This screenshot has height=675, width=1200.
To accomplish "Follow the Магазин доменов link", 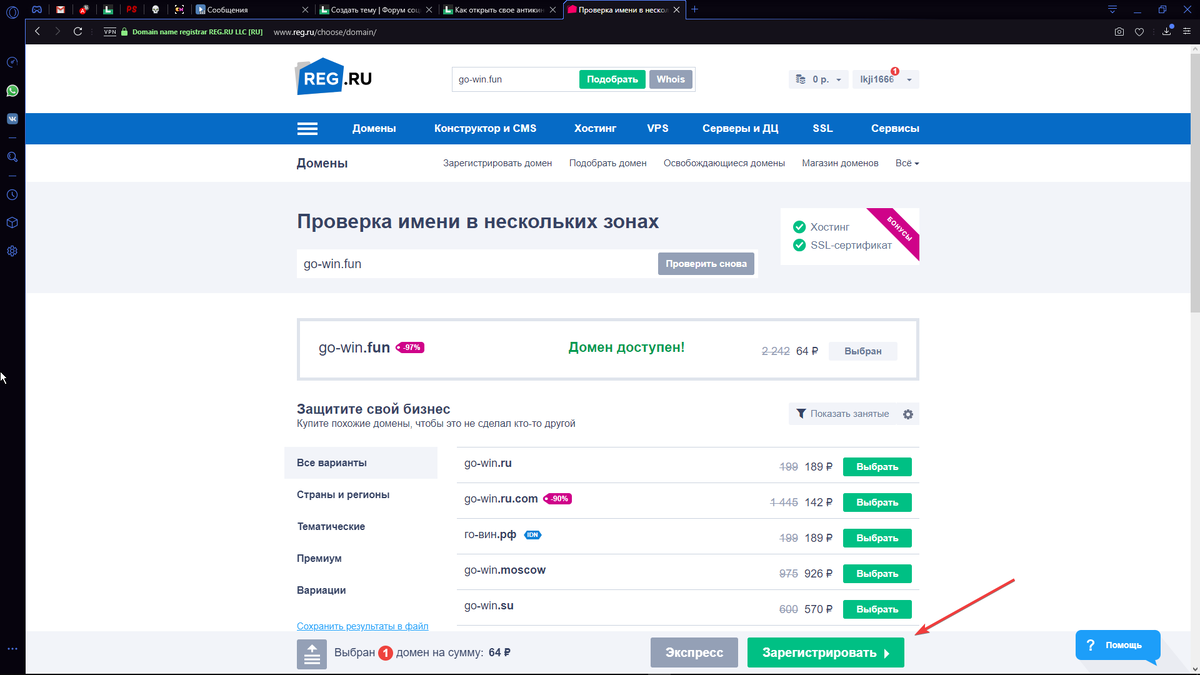I will [840, 163].
